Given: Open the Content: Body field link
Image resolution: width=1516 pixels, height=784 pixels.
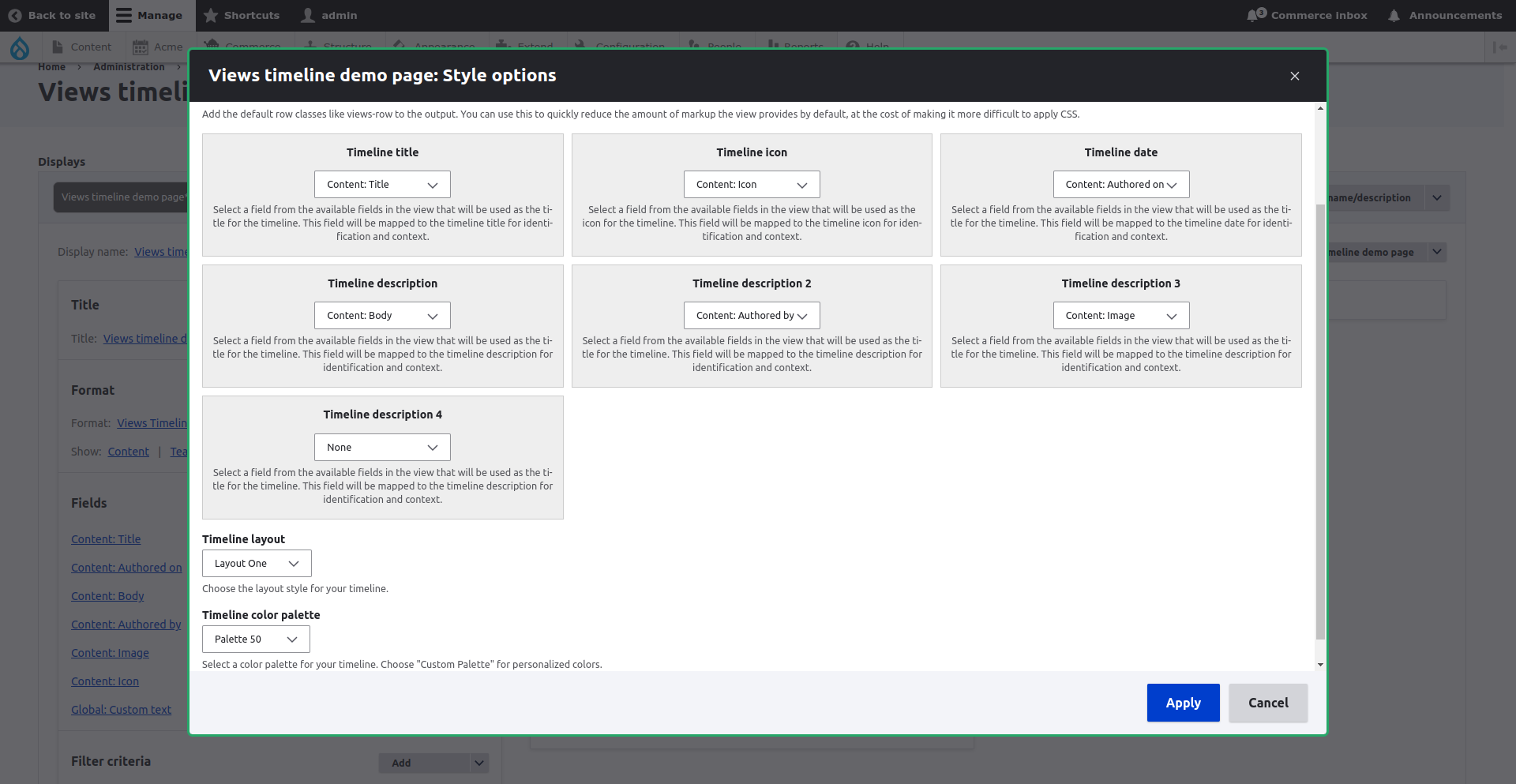Looking at the screenshot, I should pos(107,596).
